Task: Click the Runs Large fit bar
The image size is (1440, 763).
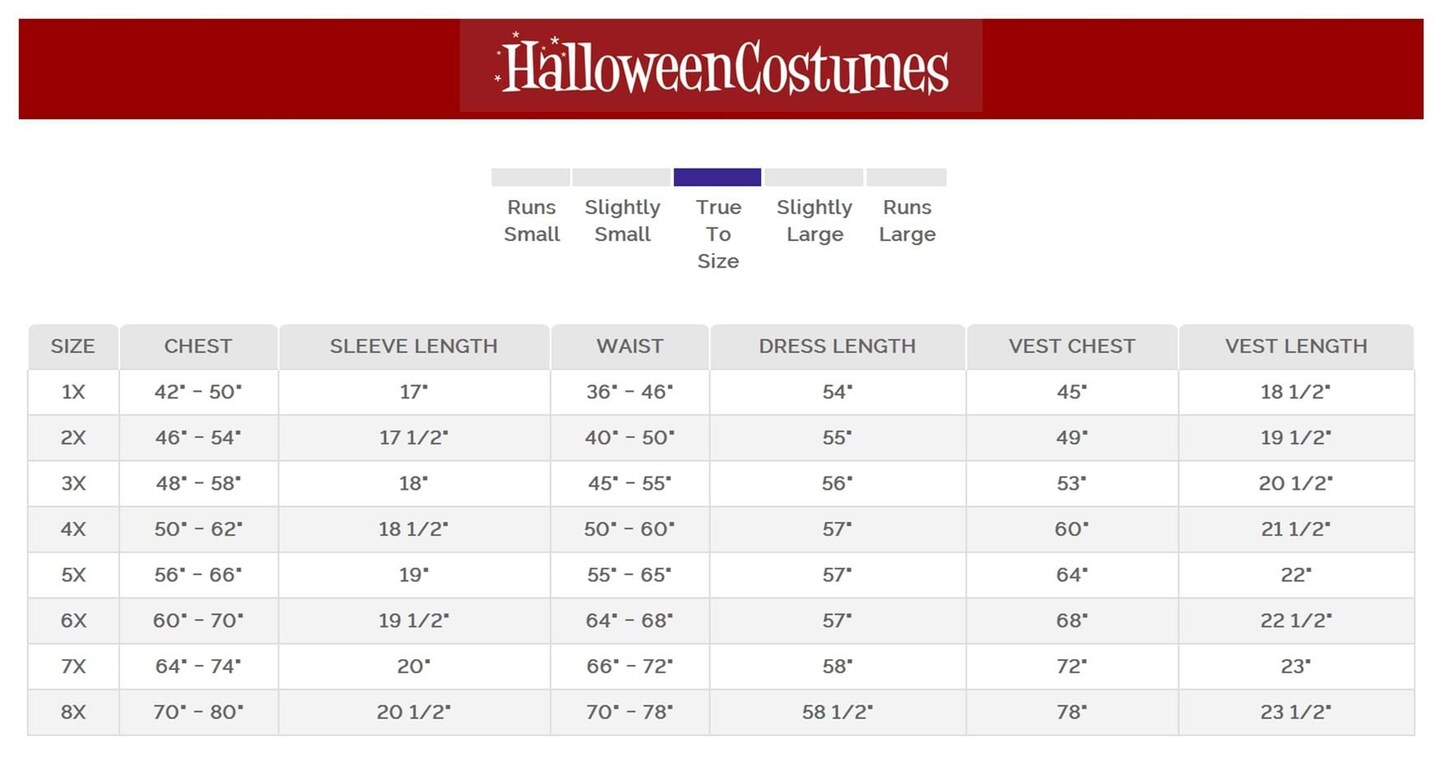Action: point(906,177)
